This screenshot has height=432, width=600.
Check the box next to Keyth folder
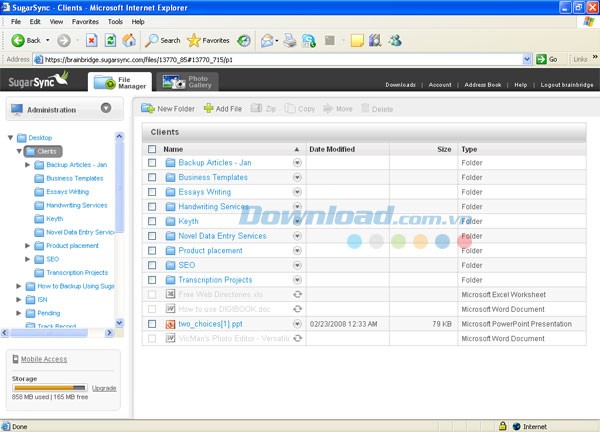pyautogui.click(x=152, y=221)
